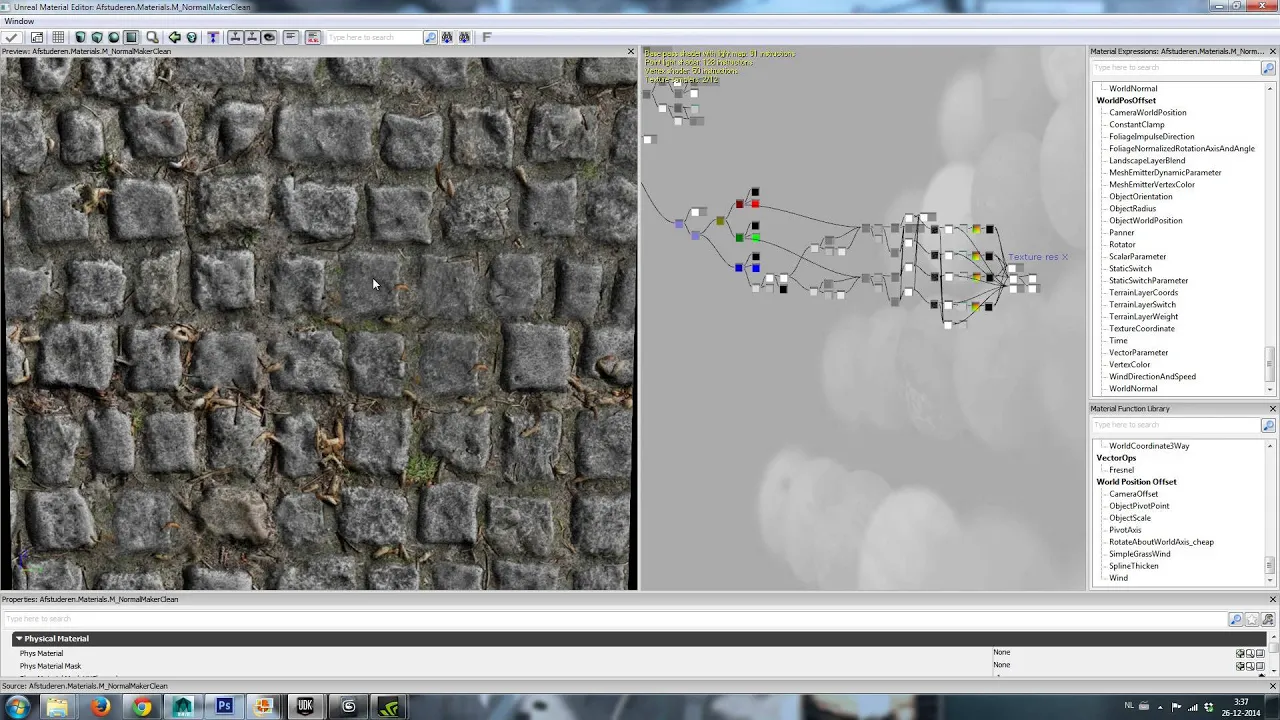The height and width of the screenshot is (720, 1280).
Task: Select CameraWorldPosition expression
Action: click(x=1148, y=112)
